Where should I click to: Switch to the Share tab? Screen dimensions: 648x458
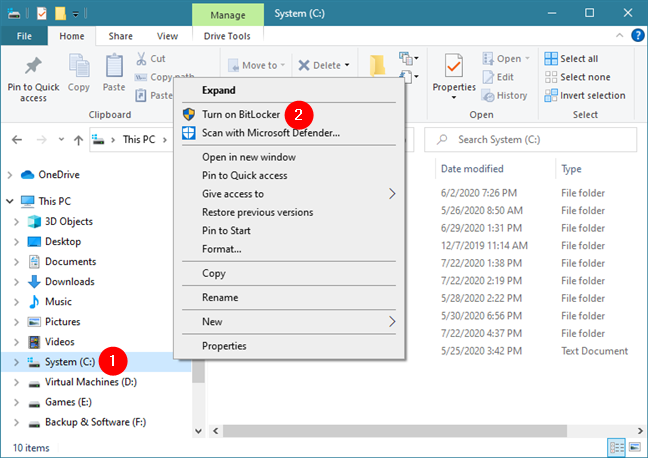point(120,36)
